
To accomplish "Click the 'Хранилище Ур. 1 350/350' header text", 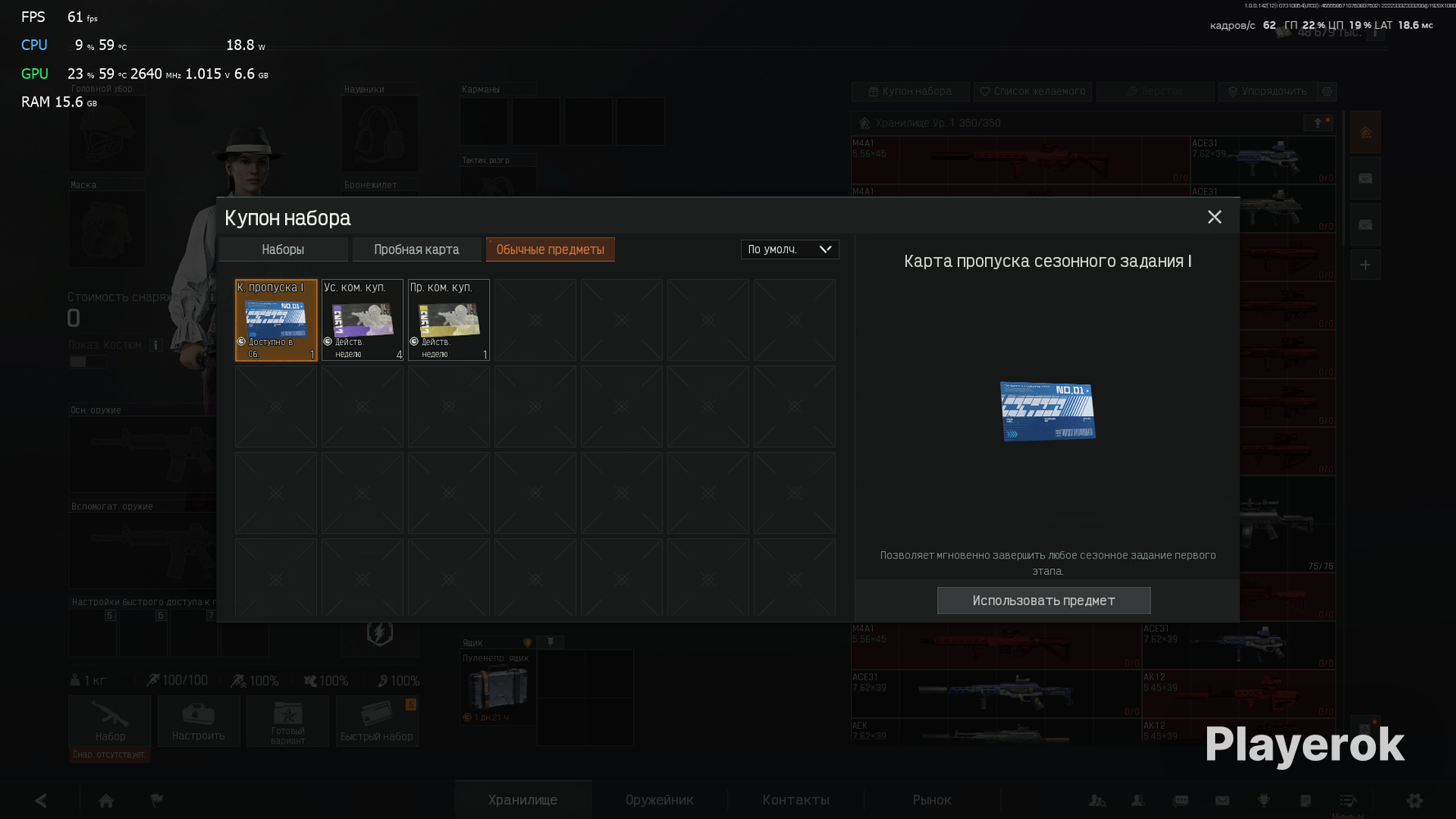I will pos(938,123).
